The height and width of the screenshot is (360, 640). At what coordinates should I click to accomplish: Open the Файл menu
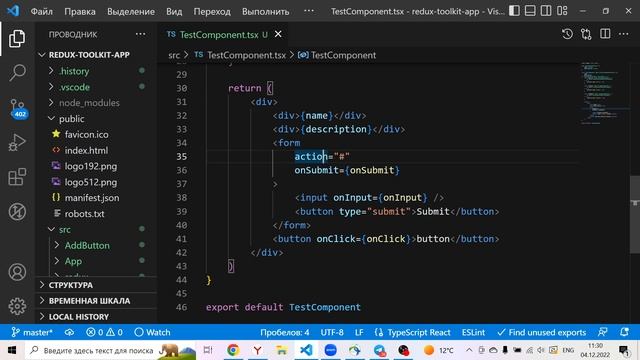[x=42, y=11]
